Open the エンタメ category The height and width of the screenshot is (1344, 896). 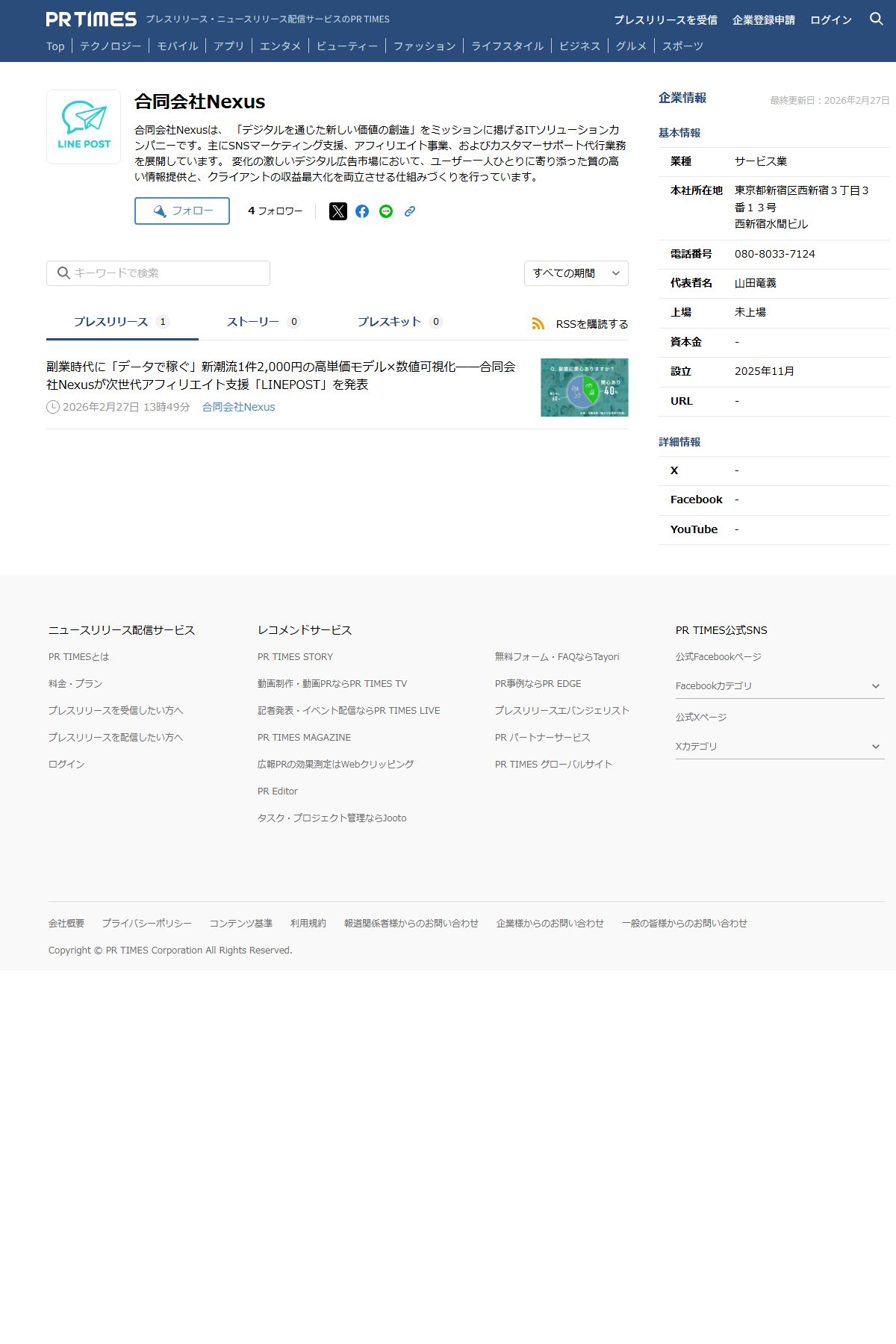click(x=281, y=46)
